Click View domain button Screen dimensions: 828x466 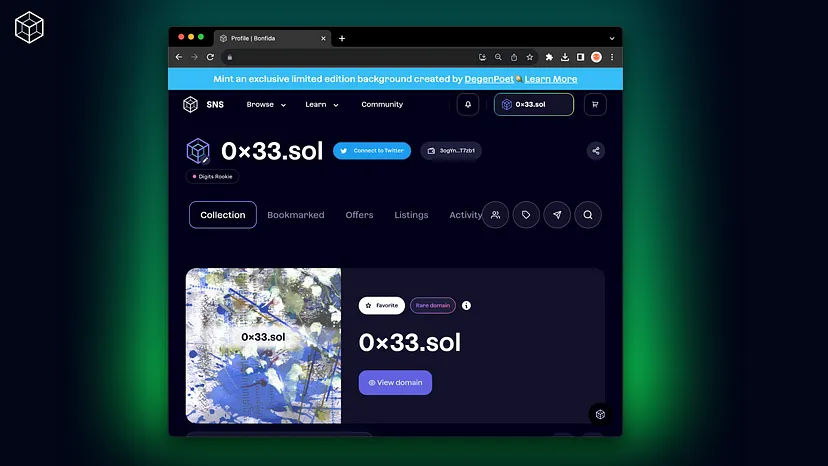tap(395, 383)
